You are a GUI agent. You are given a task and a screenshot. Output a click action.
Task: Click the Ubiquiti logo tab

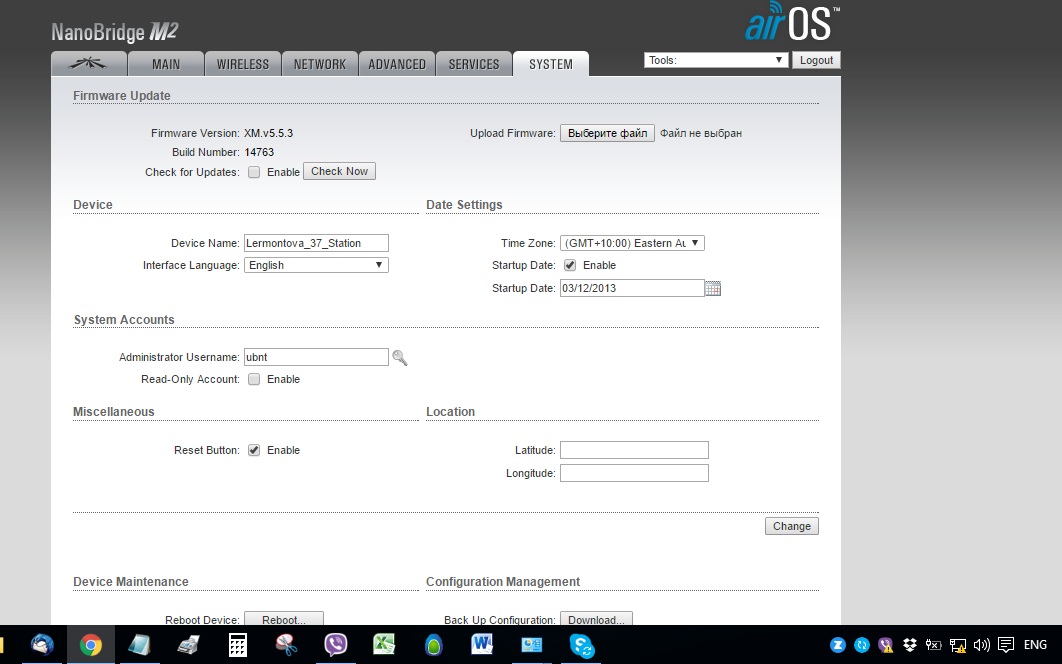89,64
